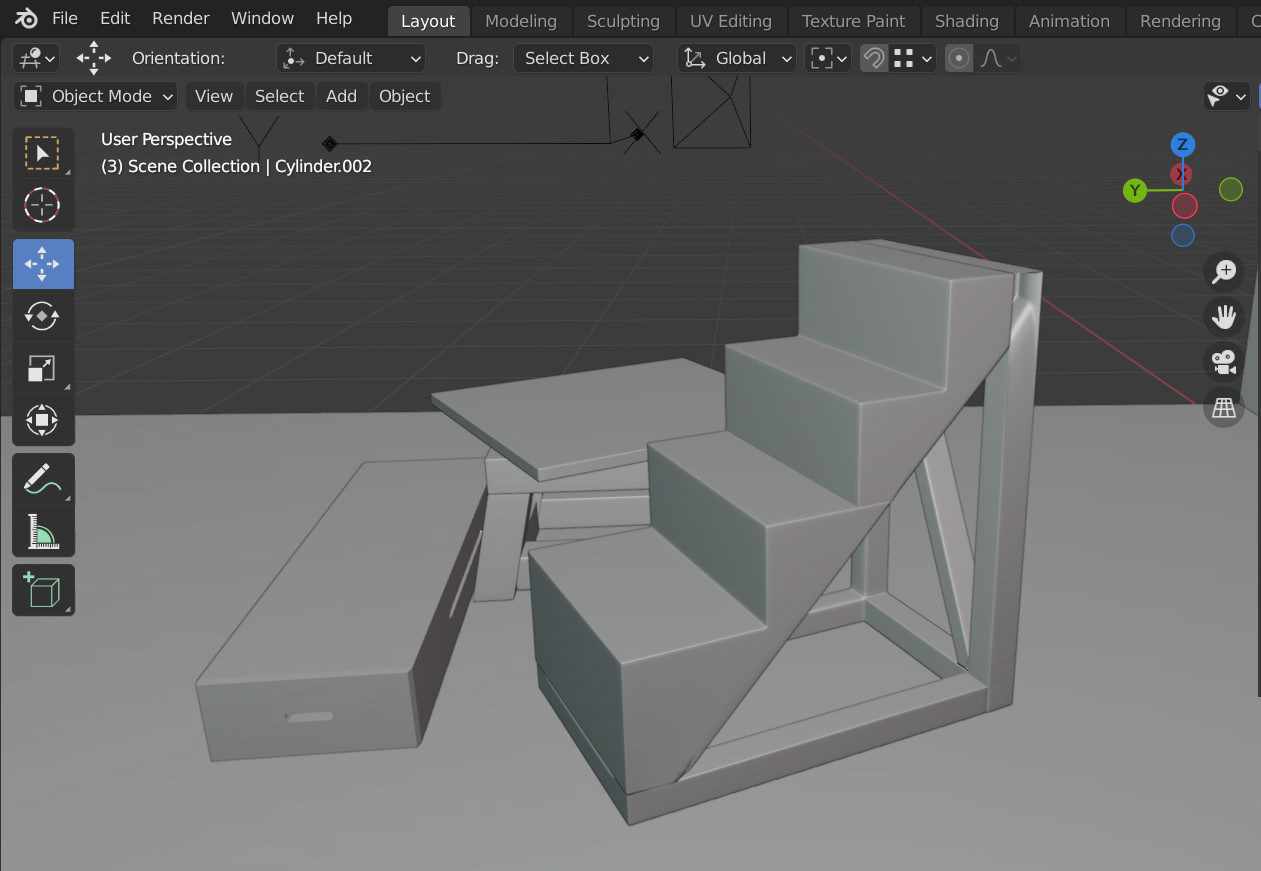Switch to the Layout workspace tab
The height and width of the screenshot is (871, 1261).
tap(428, 21)
